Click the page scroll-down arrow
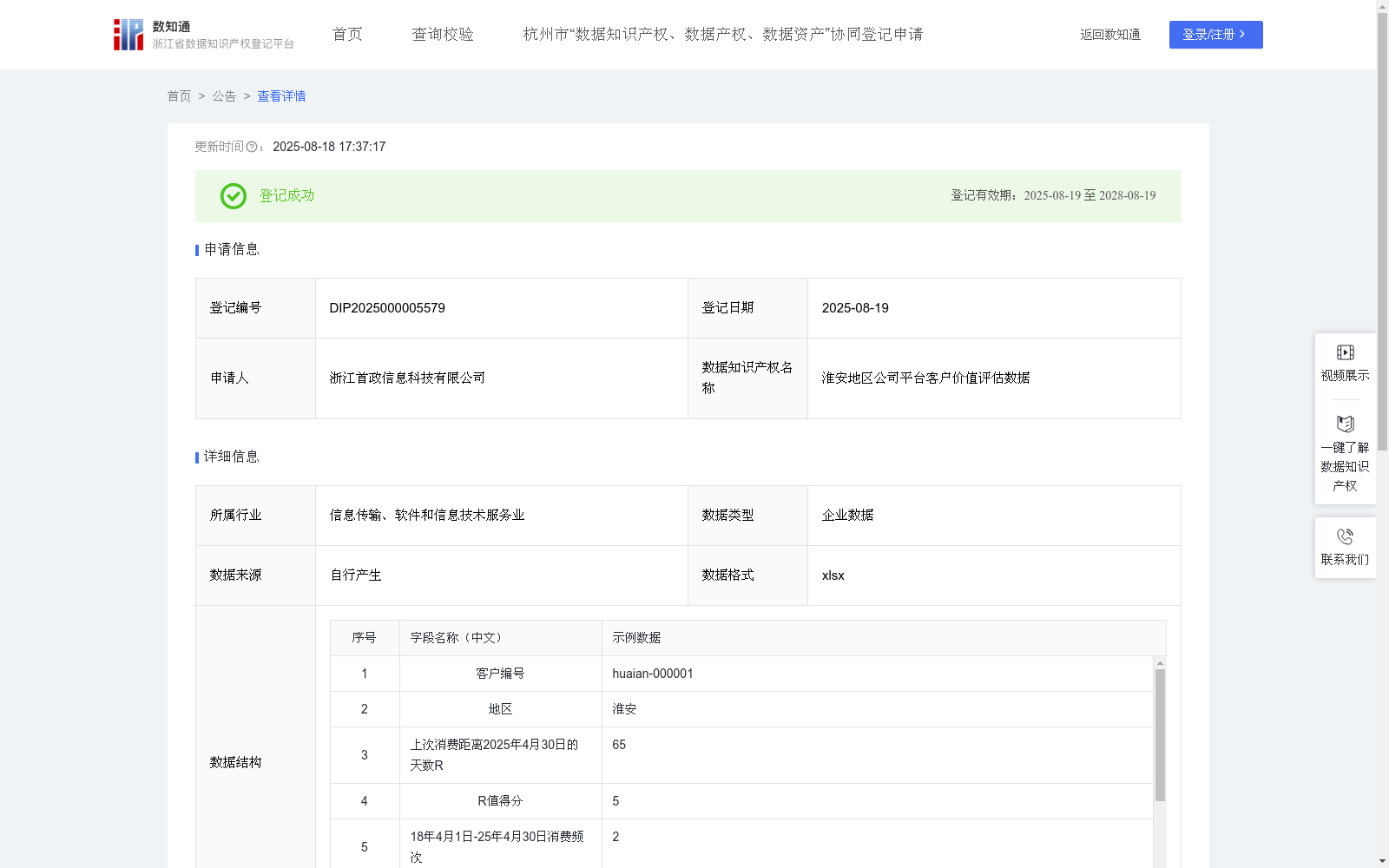1389x868 pixels. point(1382,862)
